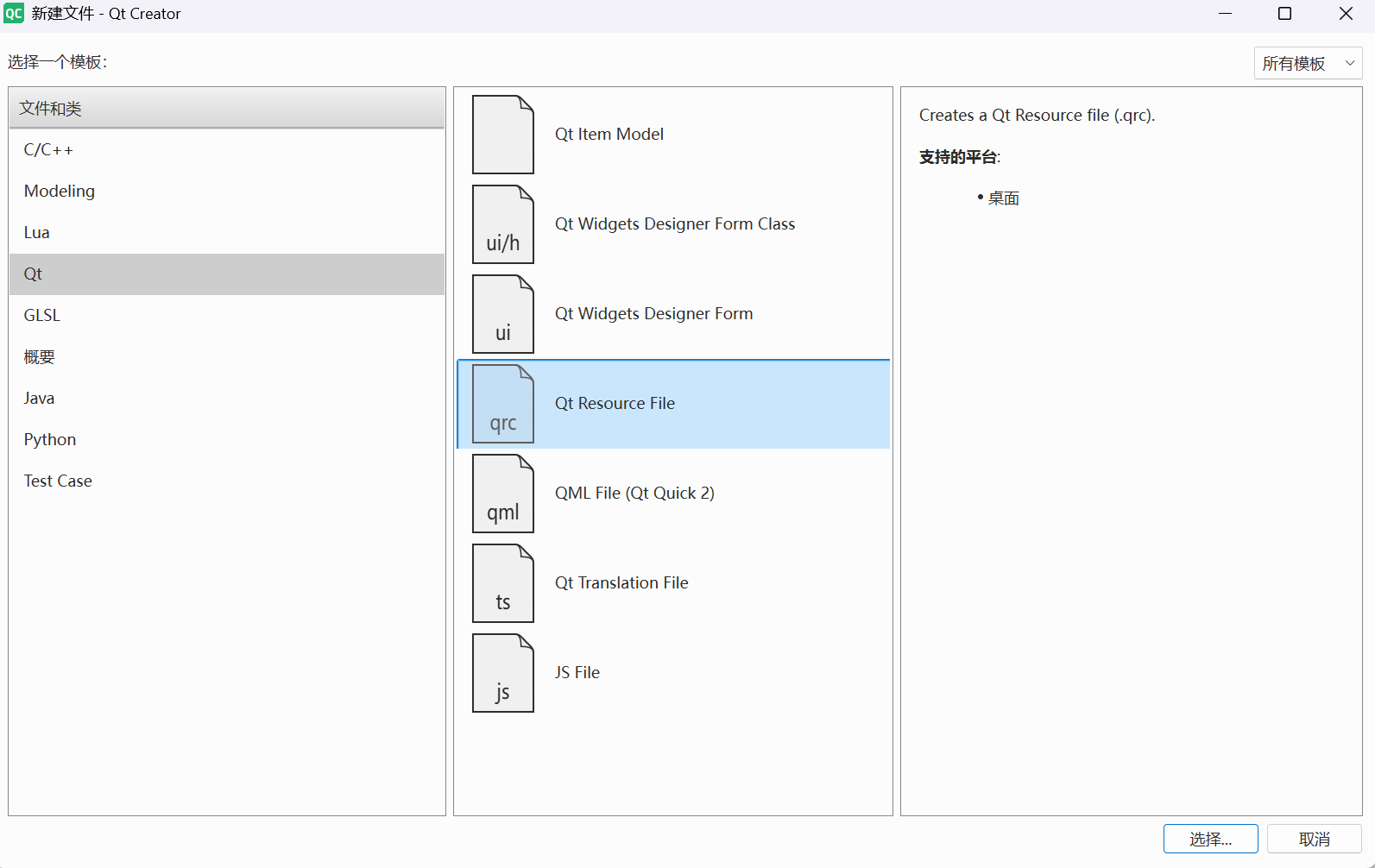1375x868 pixels.
Task: Click the 支持的平台 heading
Action: click(x=960, y=157)
